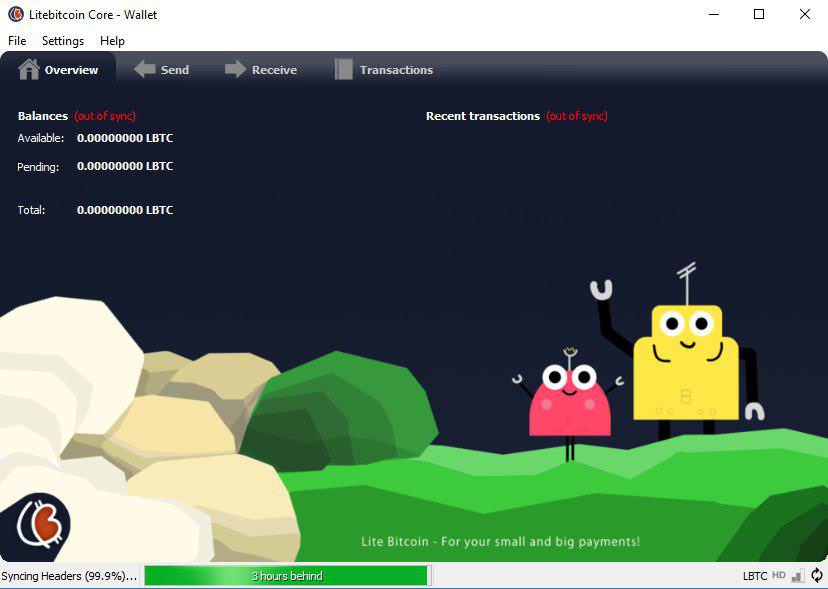Minimize the Litebitcoin Core window
The image size is (828, 589).
(x=713, y=14)
